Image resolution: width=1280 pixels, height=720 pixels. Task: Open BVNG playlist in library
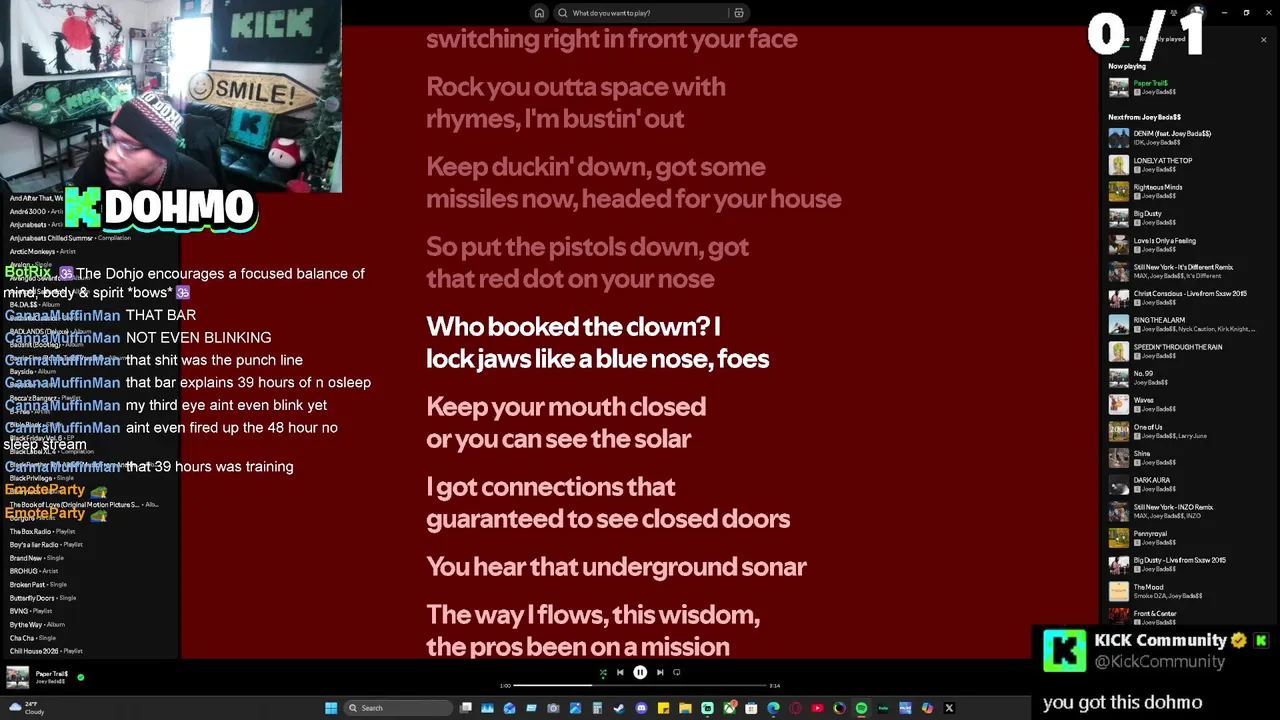[x=31, y=611]
